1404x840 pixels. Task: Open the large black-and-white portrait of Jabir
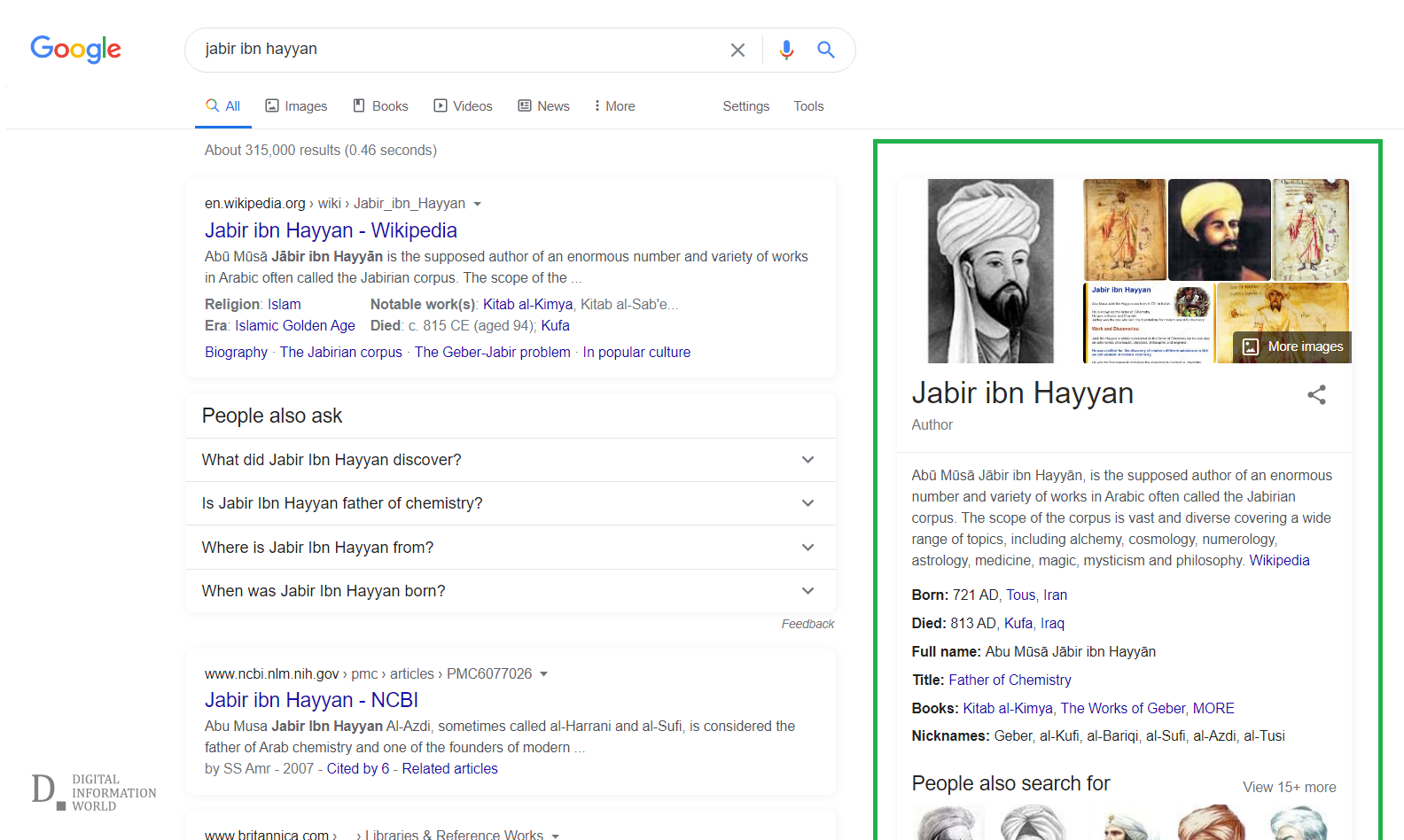(x=991, y=271)
